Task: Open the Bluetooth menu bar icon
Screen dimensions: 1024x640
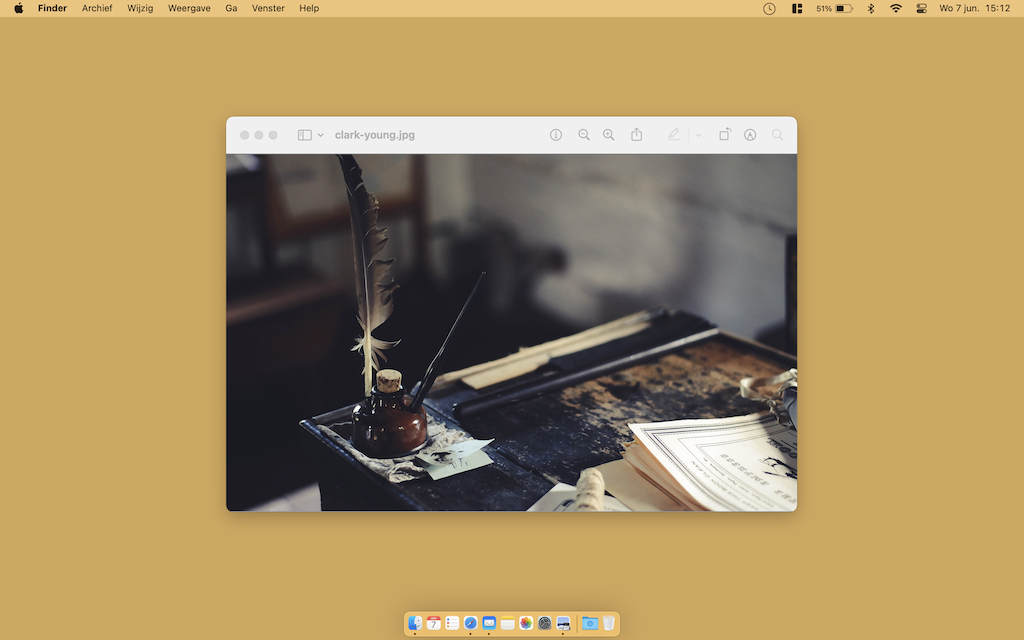Action: click(x=871, y=8)
